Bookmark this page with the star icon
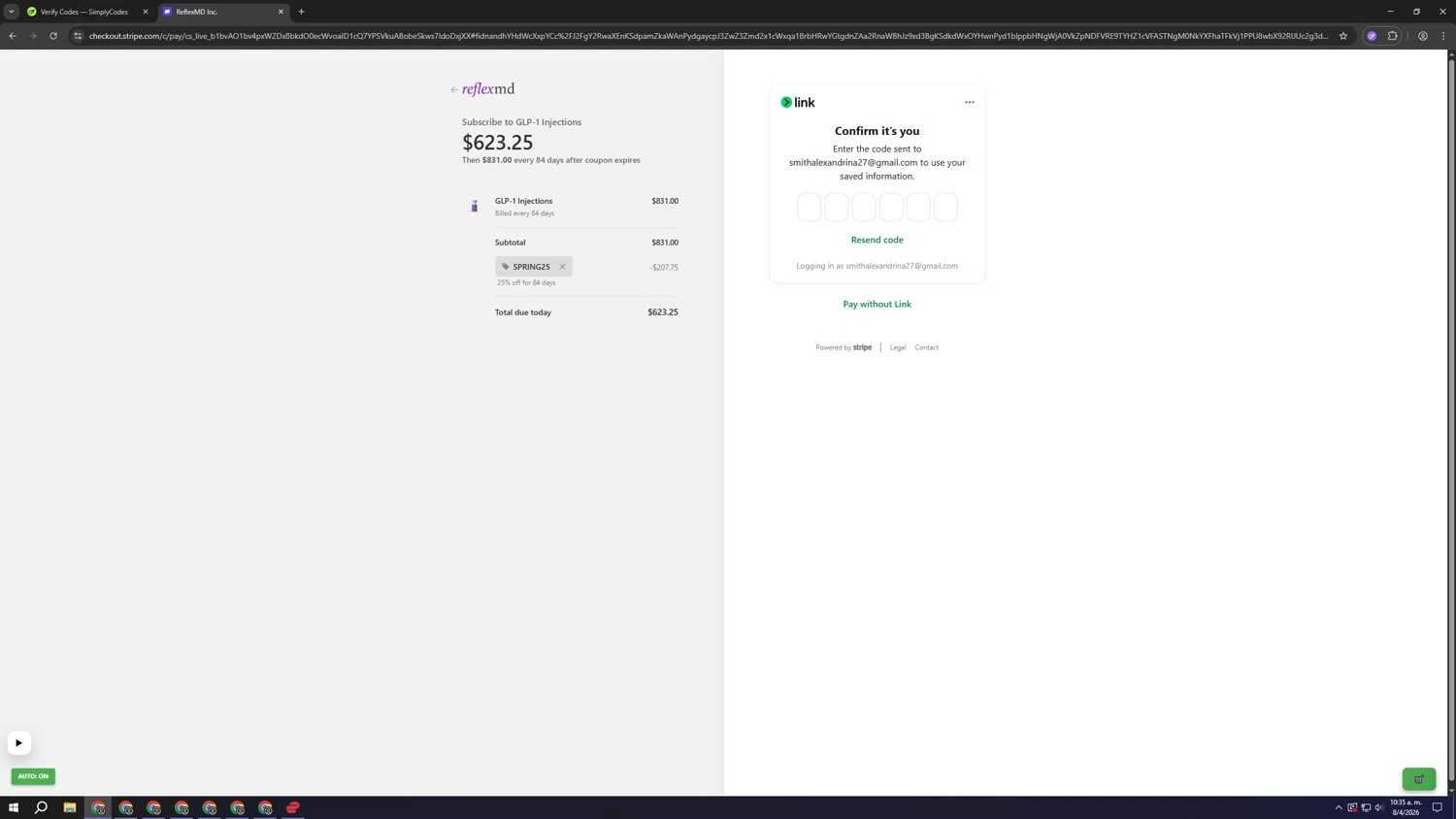 tap(1343, 36)
